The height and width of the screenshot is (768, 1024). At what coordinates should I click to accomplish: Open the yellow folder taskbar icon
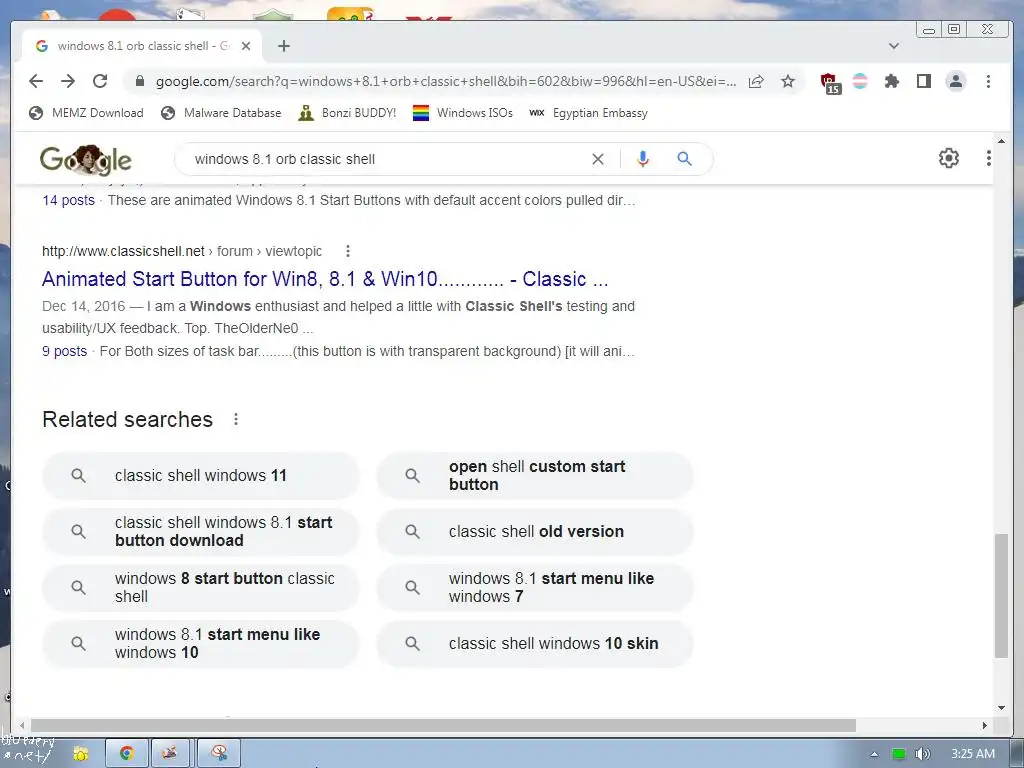80,754
